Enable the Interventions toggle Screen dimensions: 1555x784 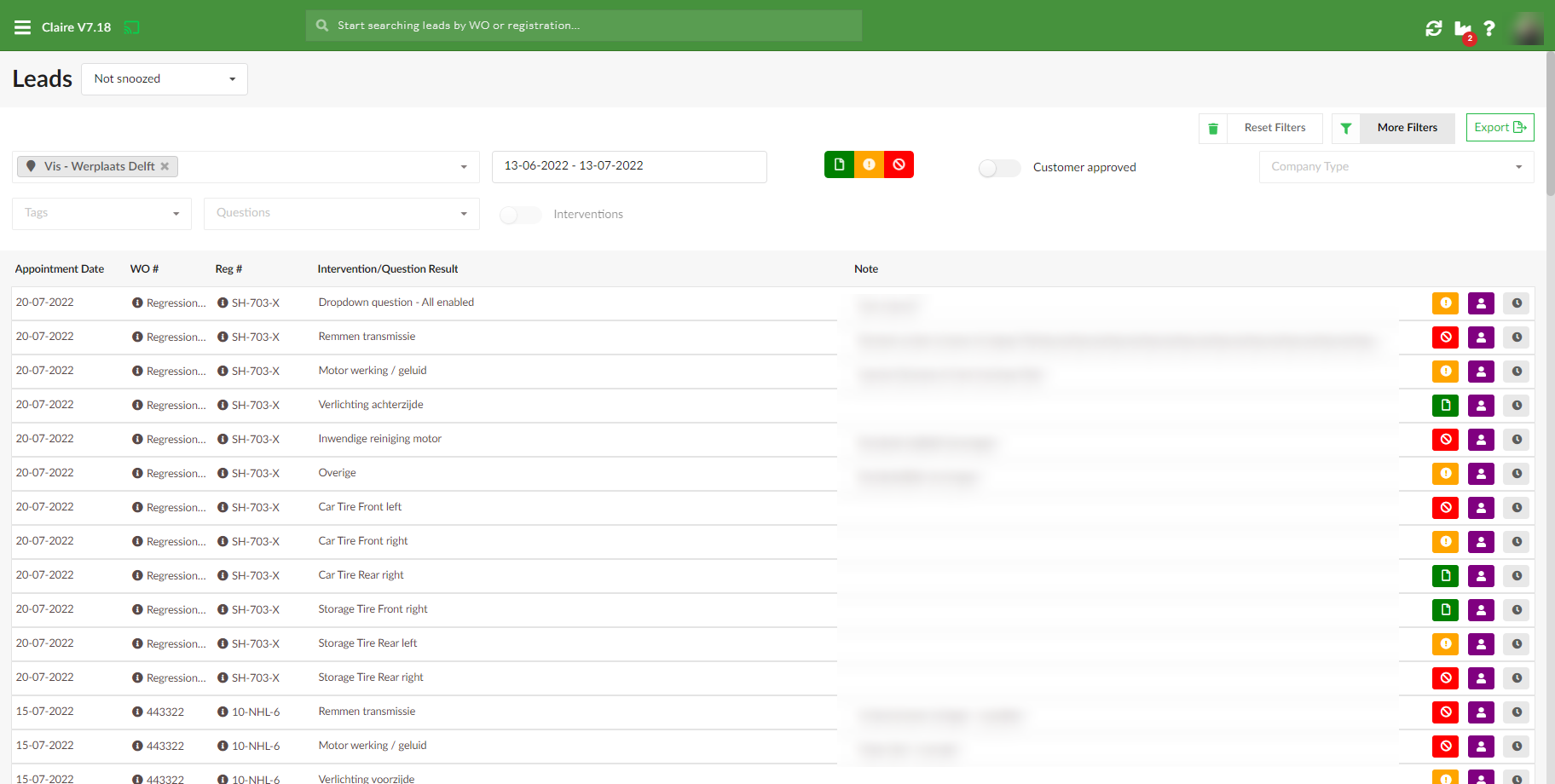pyautogui.click(x=520, y=215)
